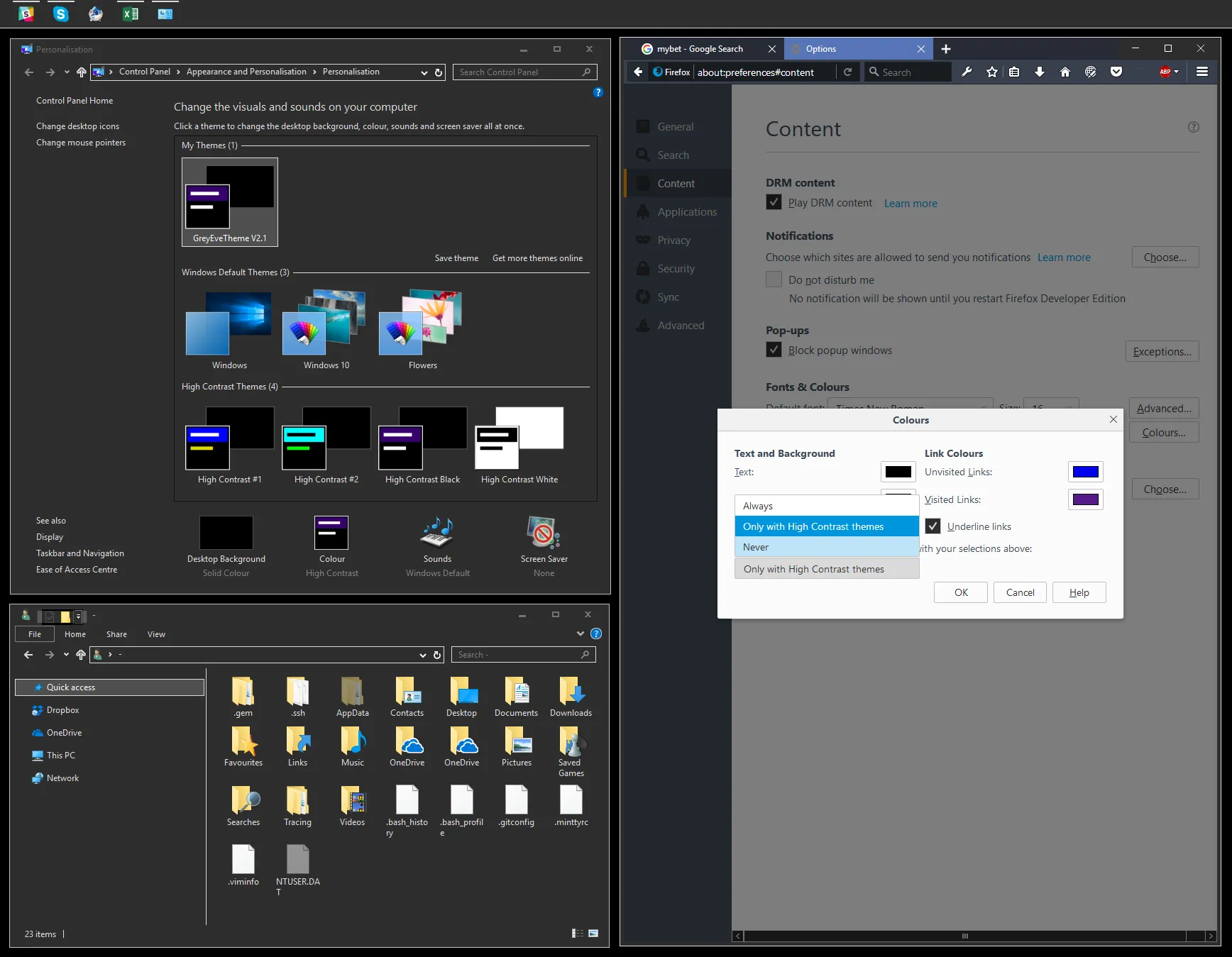Screen dimensions: 1232x957
Task: Bookmark this page with the star icon
Action: 992,72
